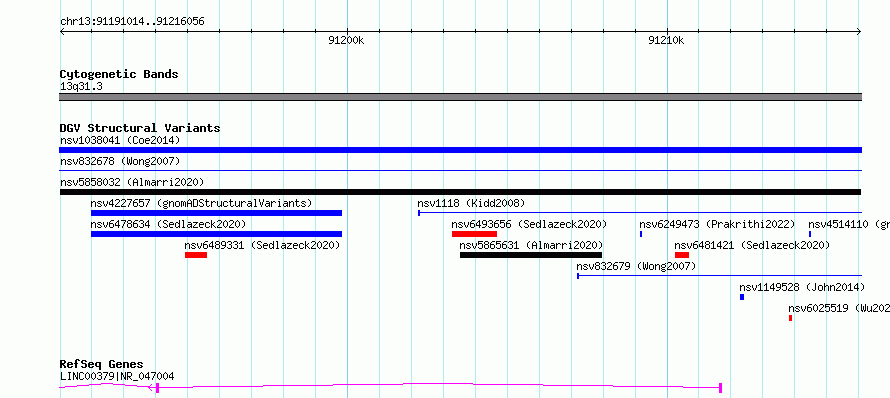This screenshot has width=890, height=398.
Task: Click the black nsv5865631 (Almarri2020) bar
Action: coord(531,255)
